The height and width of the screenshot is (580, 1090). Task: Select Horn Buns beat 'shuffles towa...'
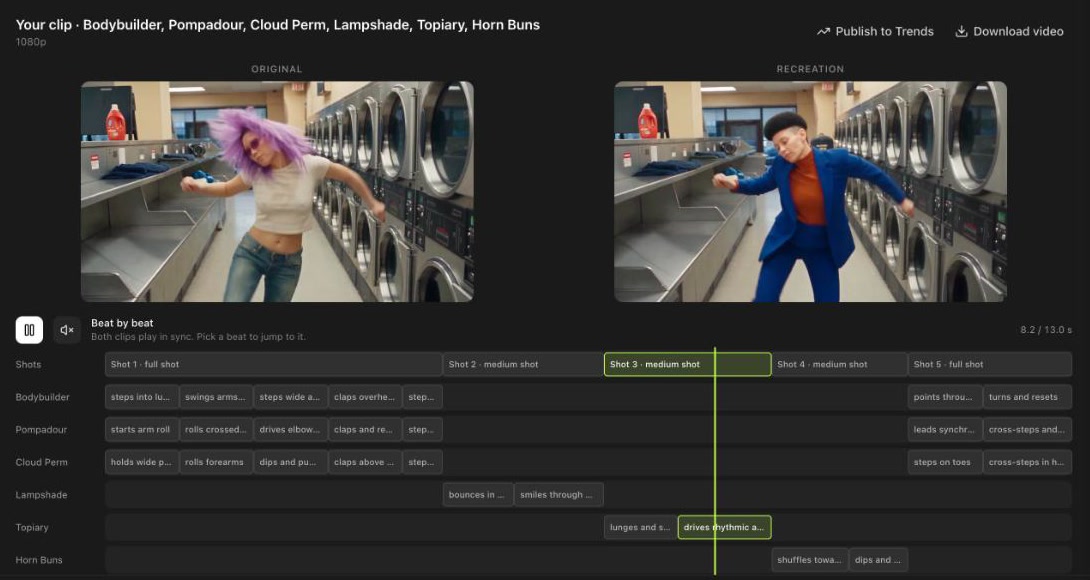(x=810, y=560)
